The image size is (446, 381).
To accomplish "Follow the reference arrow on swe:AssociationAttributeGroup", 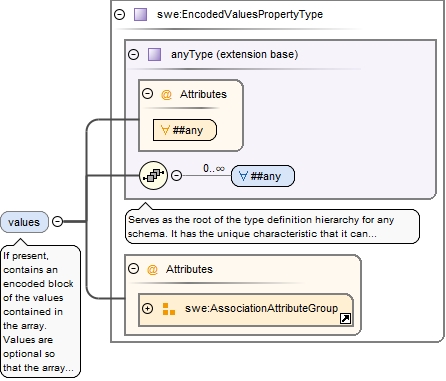I will tap(345, 319).
